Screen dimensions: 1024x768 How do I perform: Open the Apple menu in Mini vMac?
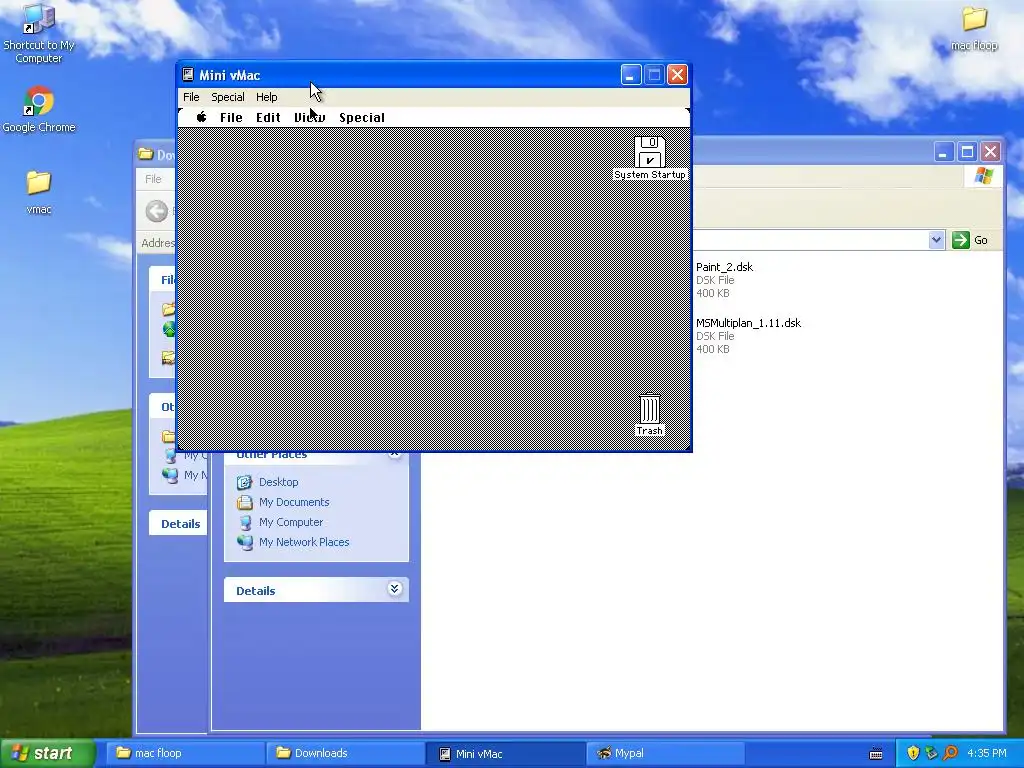point(202,118)
